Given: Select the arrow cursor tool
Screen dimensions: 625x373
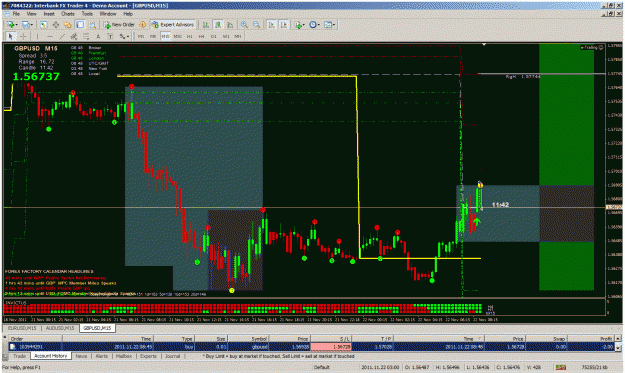Looking at the screenshot, I should click(11, 36).
